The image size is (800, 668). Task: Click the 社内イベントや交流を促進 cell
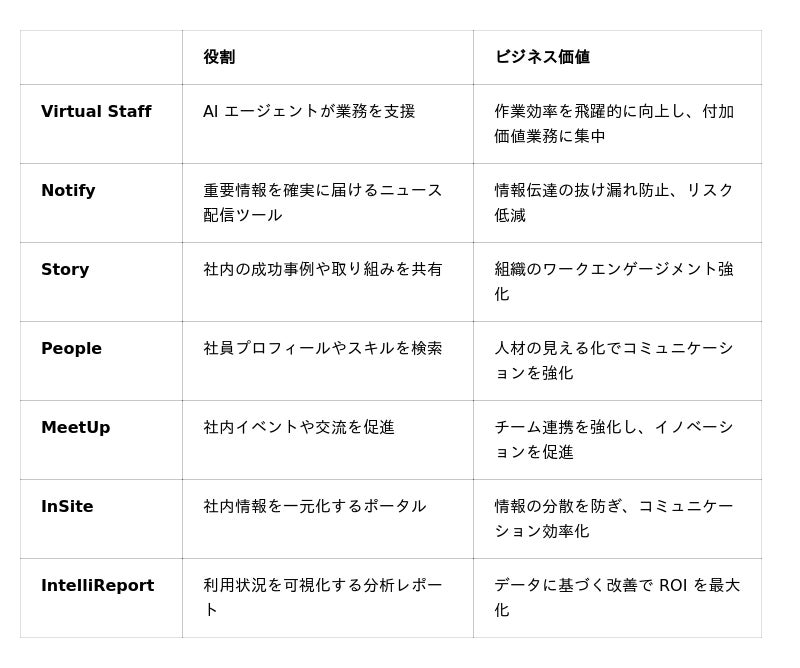[299, 428]
